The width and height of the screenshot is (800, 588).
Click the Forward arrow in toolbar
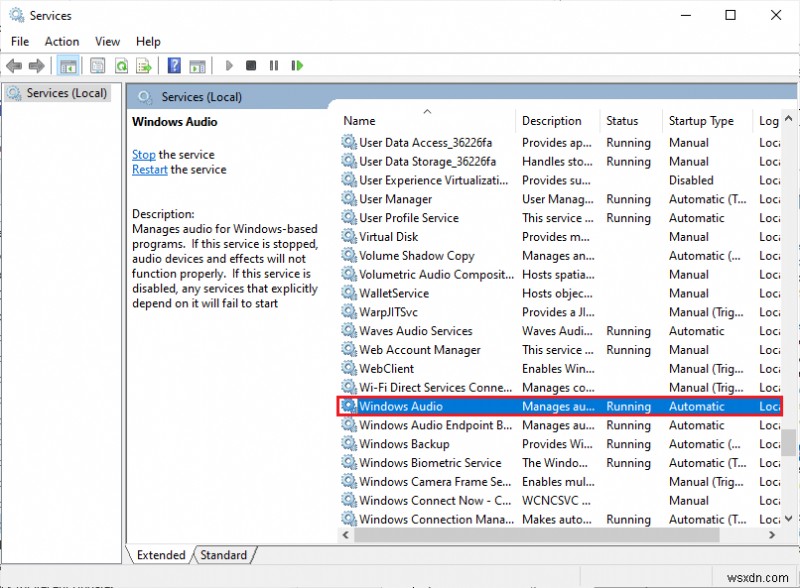tap(37, 66)
